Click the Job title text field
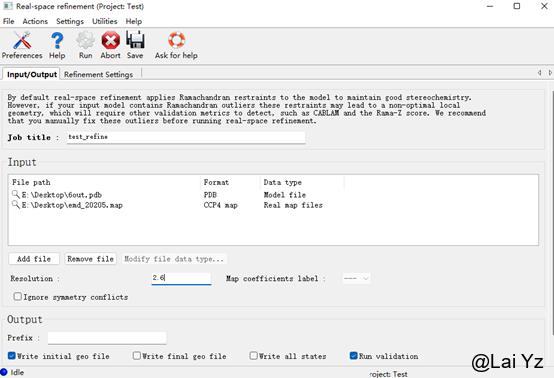 pos(186,137)
